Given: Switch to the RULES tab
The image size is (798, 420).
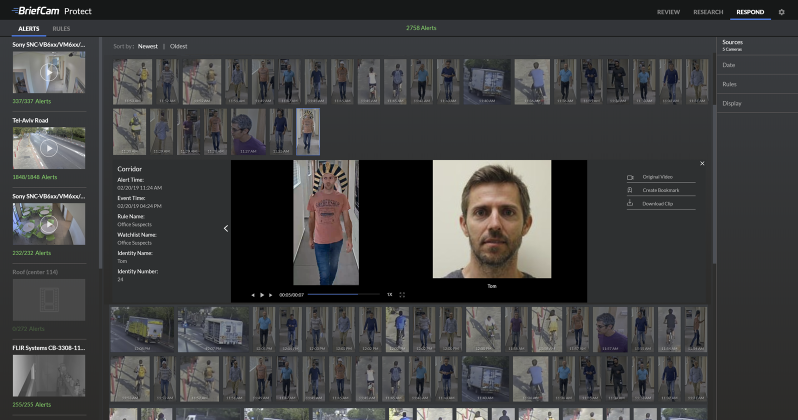Looking at the screenshot, I should (61, 29).
